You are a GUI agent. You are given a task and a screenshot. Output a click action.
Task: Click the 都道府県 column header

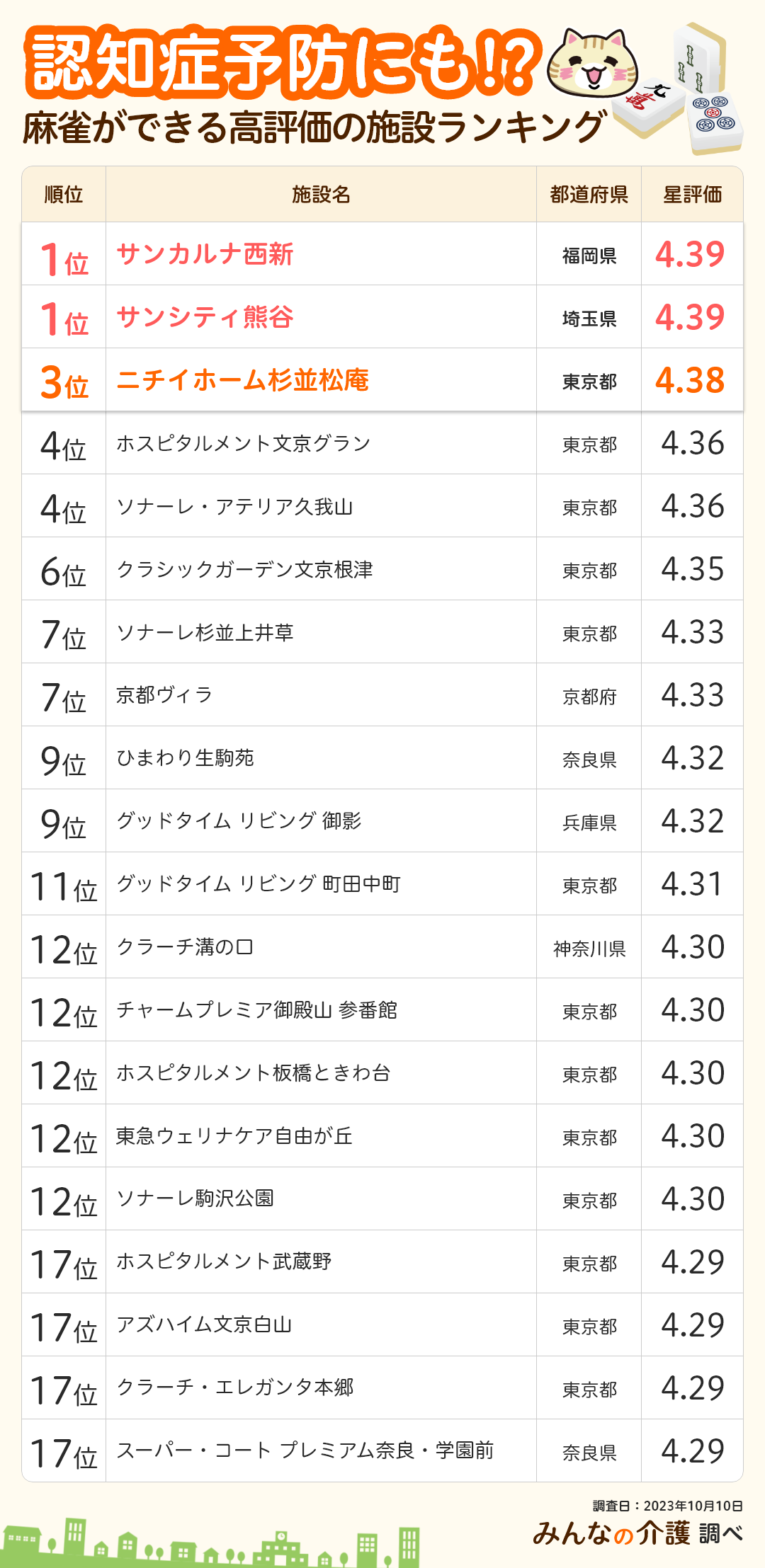[589, 195]
